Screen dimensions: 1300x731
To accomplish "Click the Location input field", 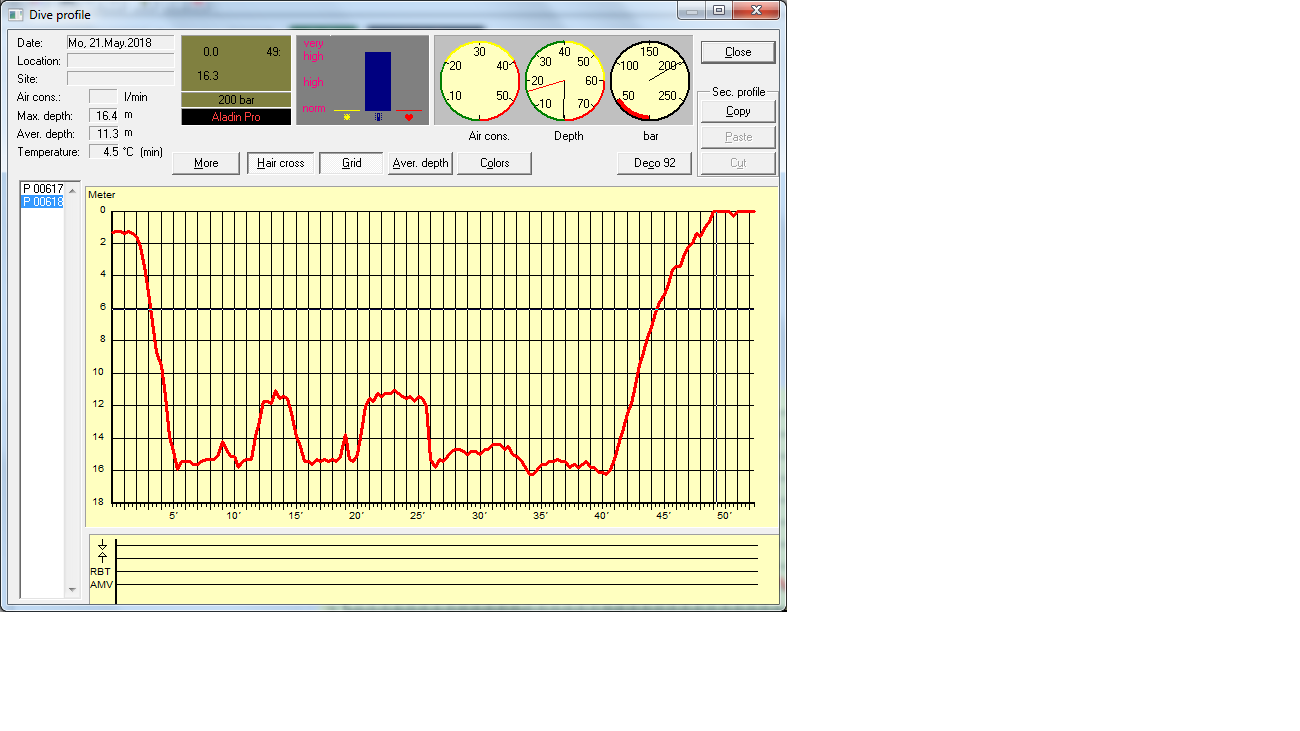I will [120, 61].
